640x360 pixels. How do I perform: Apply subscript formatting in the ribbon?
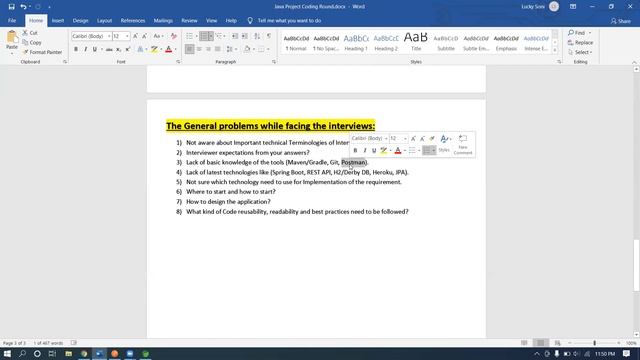click(x=118, y=49)
